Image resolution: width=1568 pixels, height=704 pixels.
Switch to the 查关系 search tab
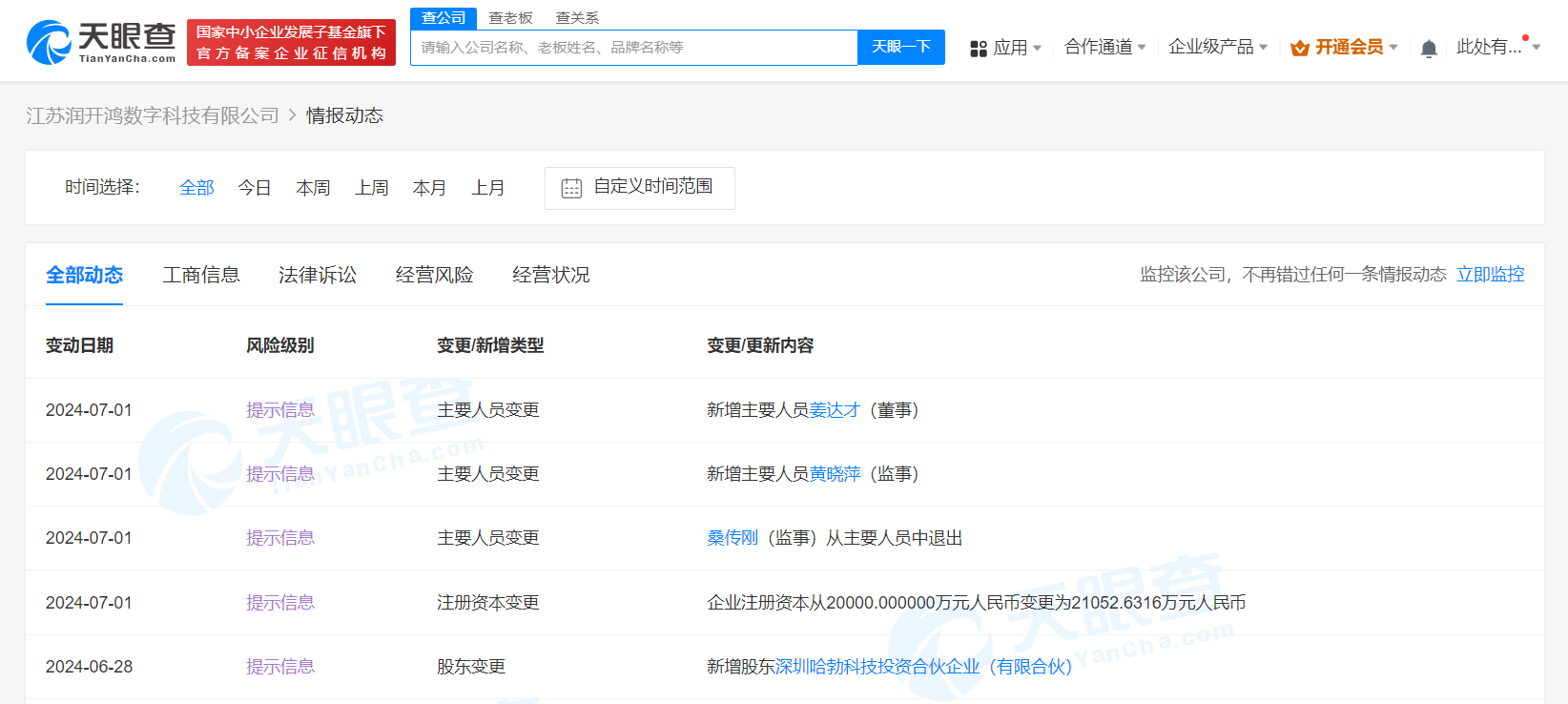(577, 18)
